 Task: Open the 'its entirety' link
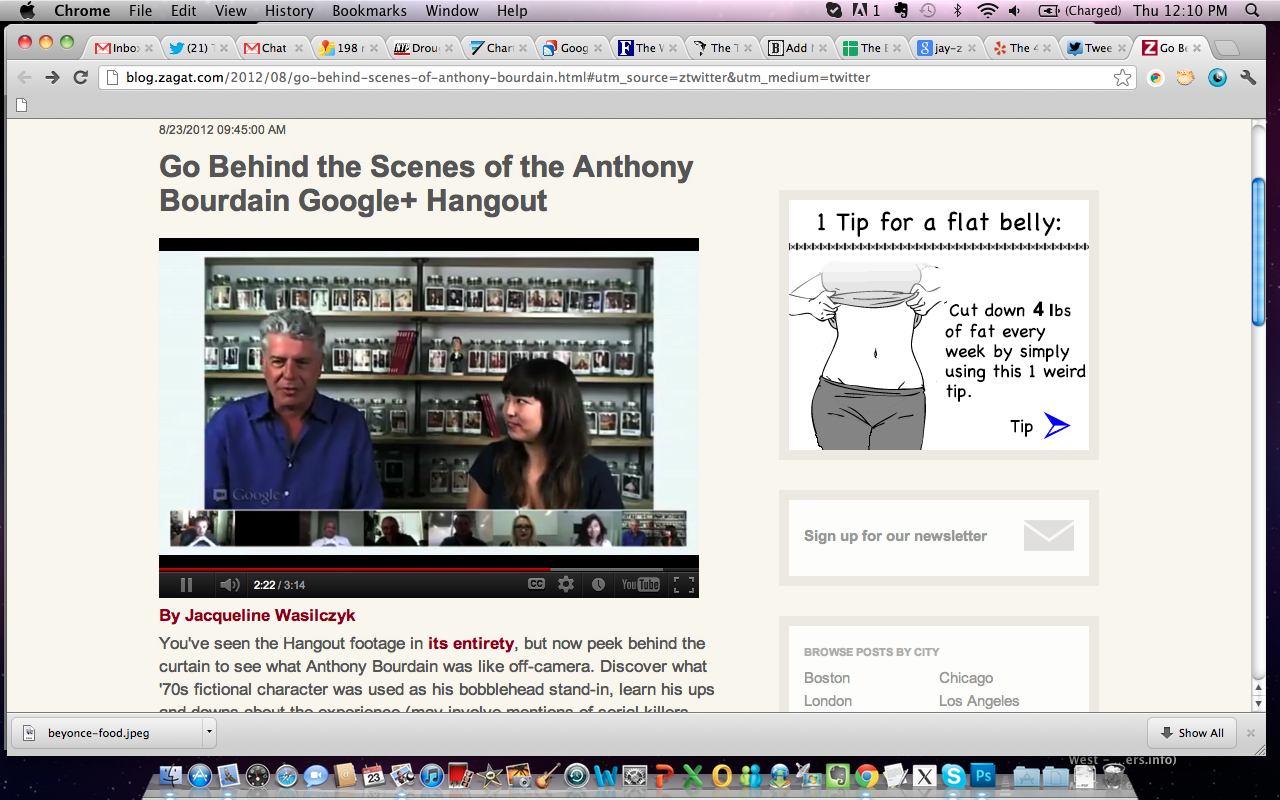471,643
